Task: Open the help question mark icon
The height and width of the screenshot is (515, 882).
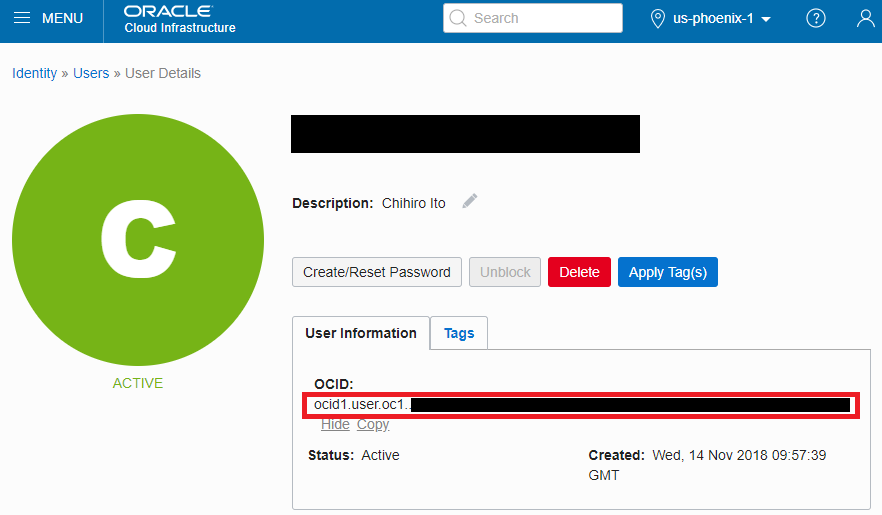Action: (816, 19)
